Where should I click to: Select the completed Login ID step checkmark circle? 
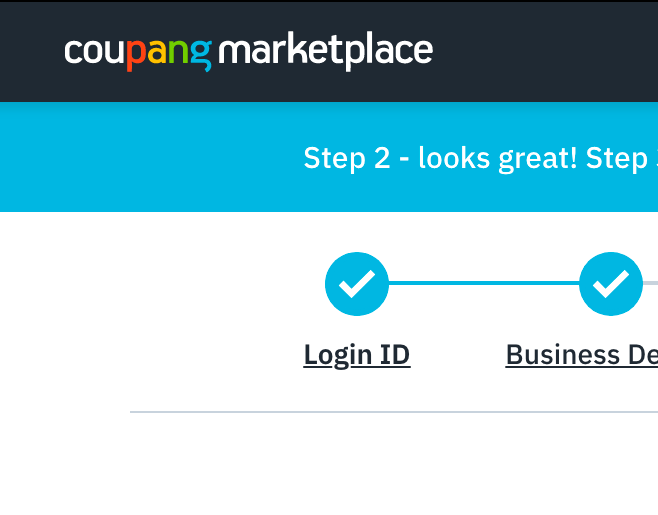point(357,284)
